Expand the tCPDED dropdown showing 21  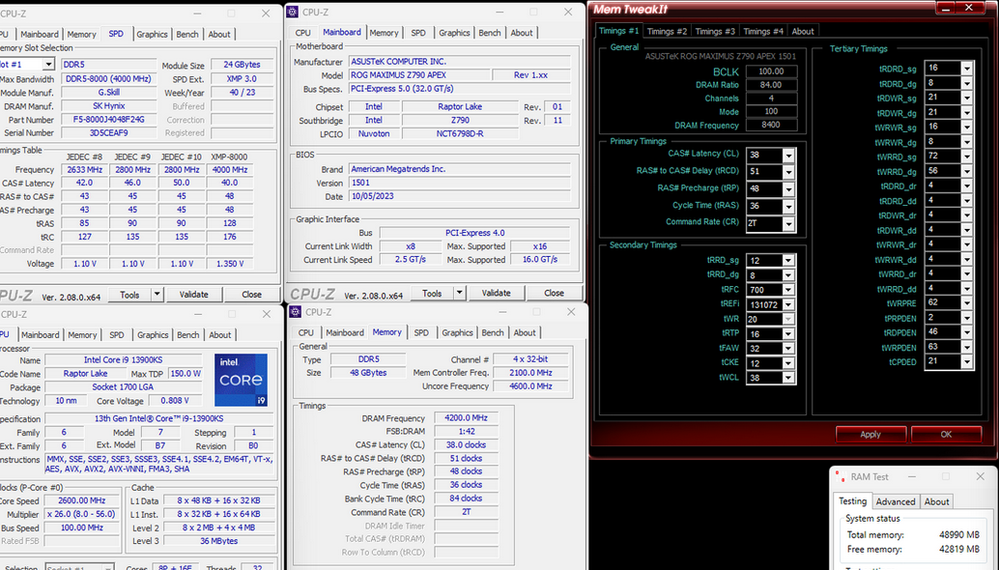click(967, 362)
